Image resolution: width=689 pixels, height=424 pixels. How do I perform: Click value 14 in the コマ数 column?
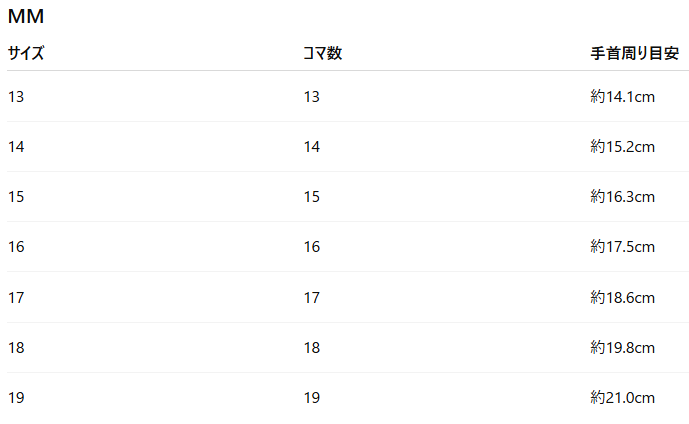click(312, 147)
